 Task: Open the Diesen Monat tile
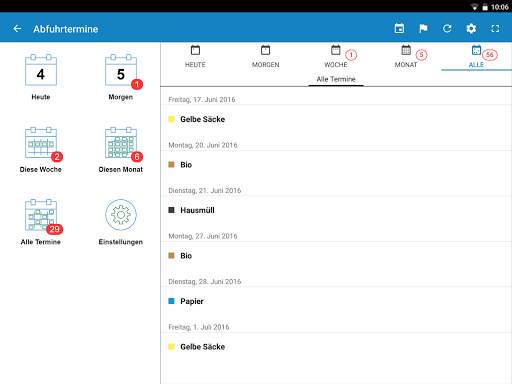121,150
